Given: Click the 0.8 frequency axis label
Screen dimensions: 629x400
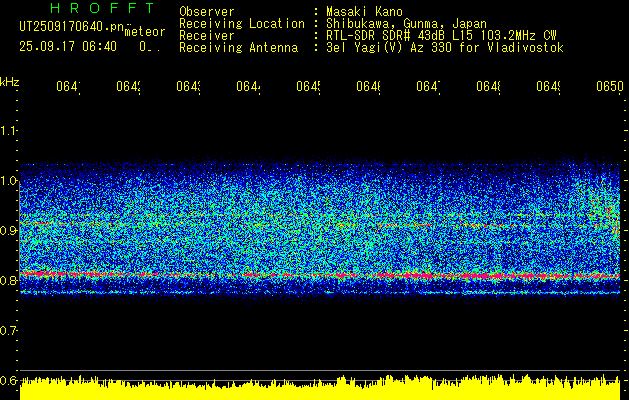Looking at the screenshot, I should (x=8, y=280).
